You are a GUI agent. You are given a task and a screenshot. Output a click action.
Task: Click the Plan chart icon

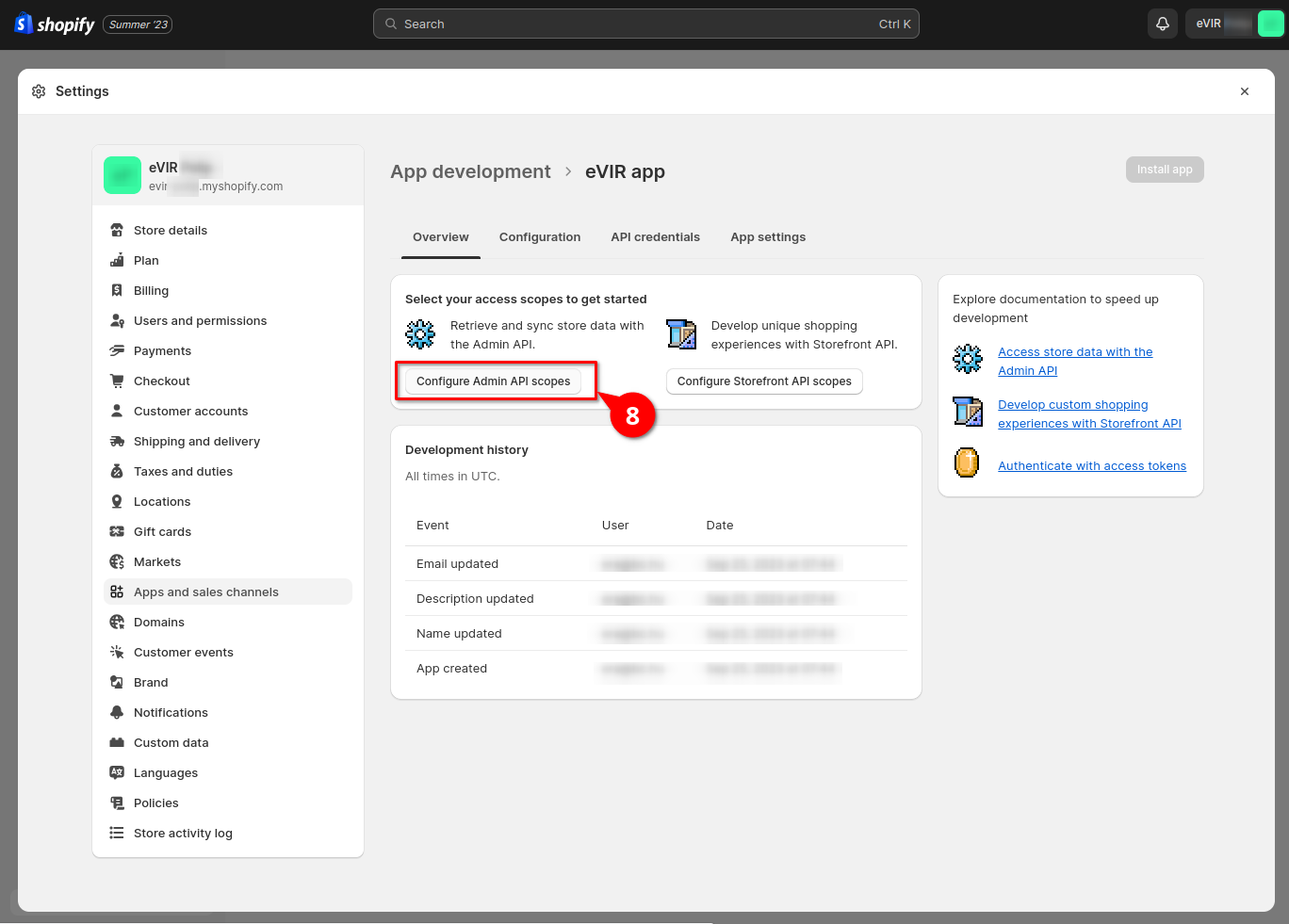click(117, 260)
